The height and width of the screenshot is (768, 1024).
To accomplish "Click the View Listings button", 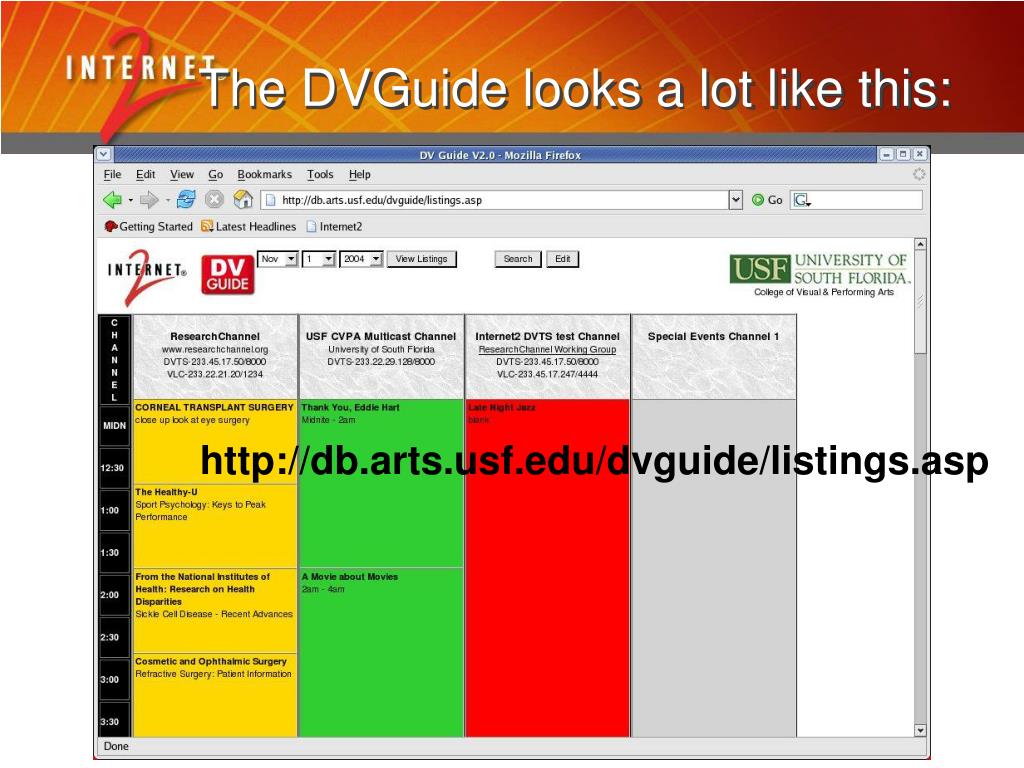I will point(421,259).
